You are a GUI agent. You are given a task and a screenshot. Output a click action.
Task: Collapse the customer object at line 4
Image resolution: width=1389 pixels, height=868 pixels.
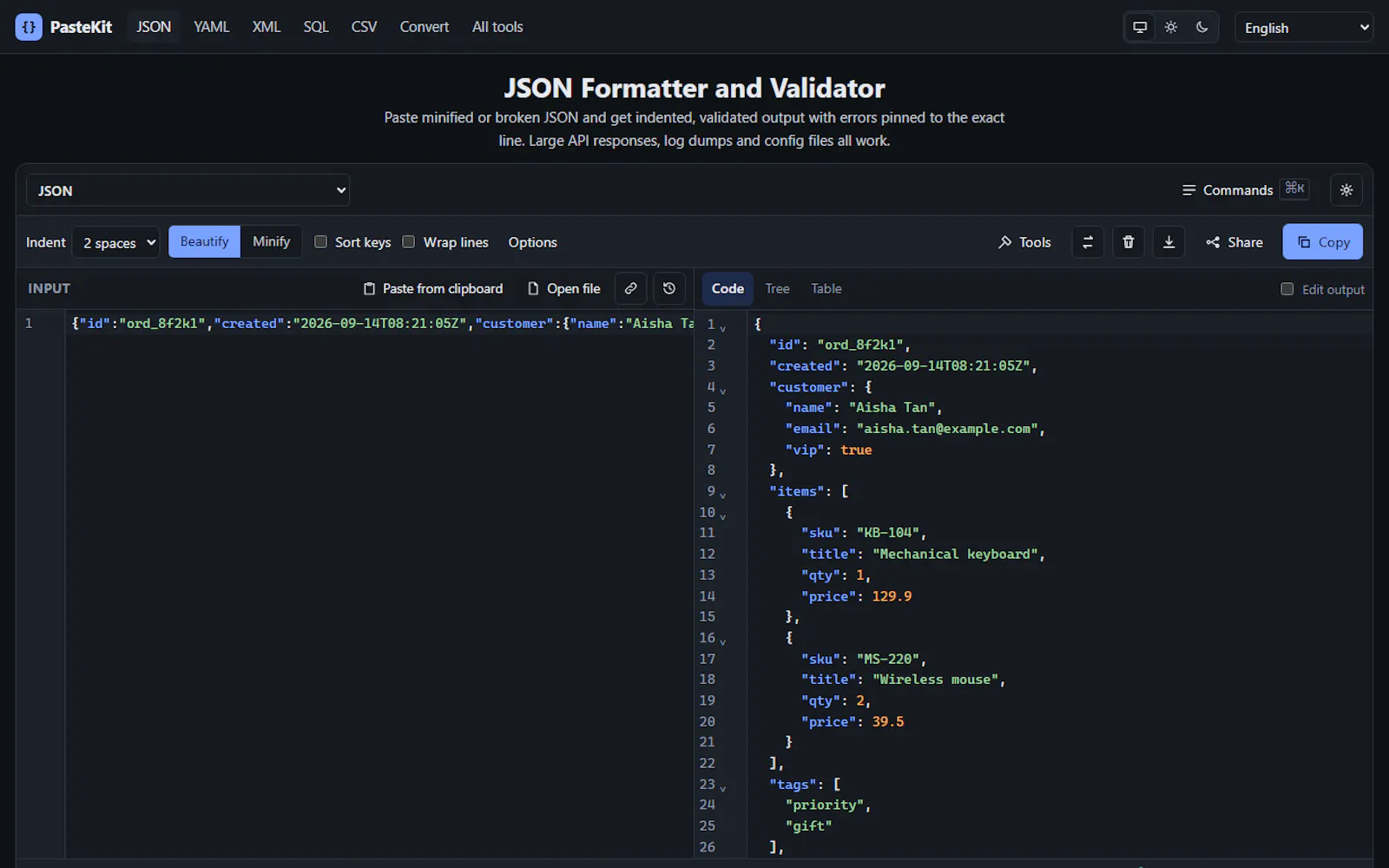point(722,391)
